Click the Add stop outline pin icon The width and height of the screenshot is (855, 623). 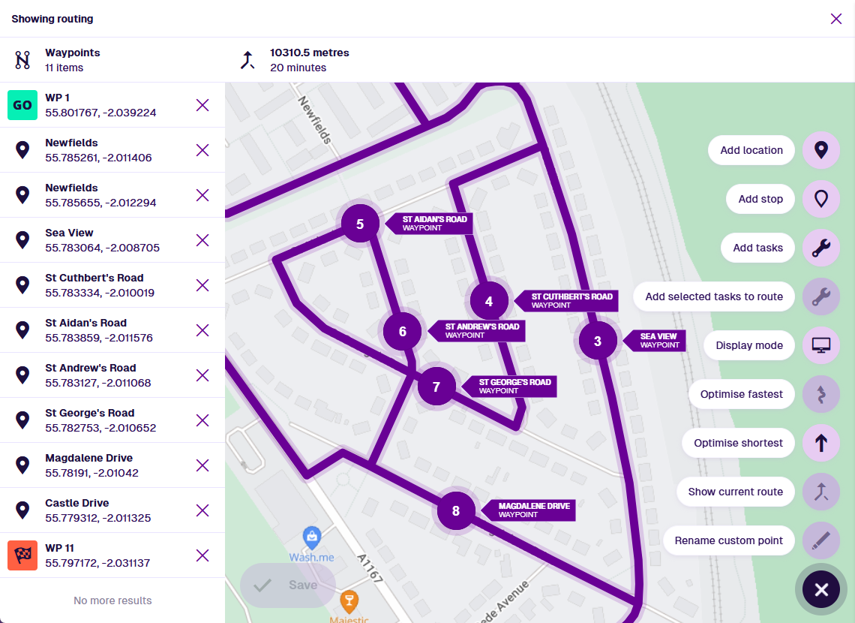pos(821,199)
